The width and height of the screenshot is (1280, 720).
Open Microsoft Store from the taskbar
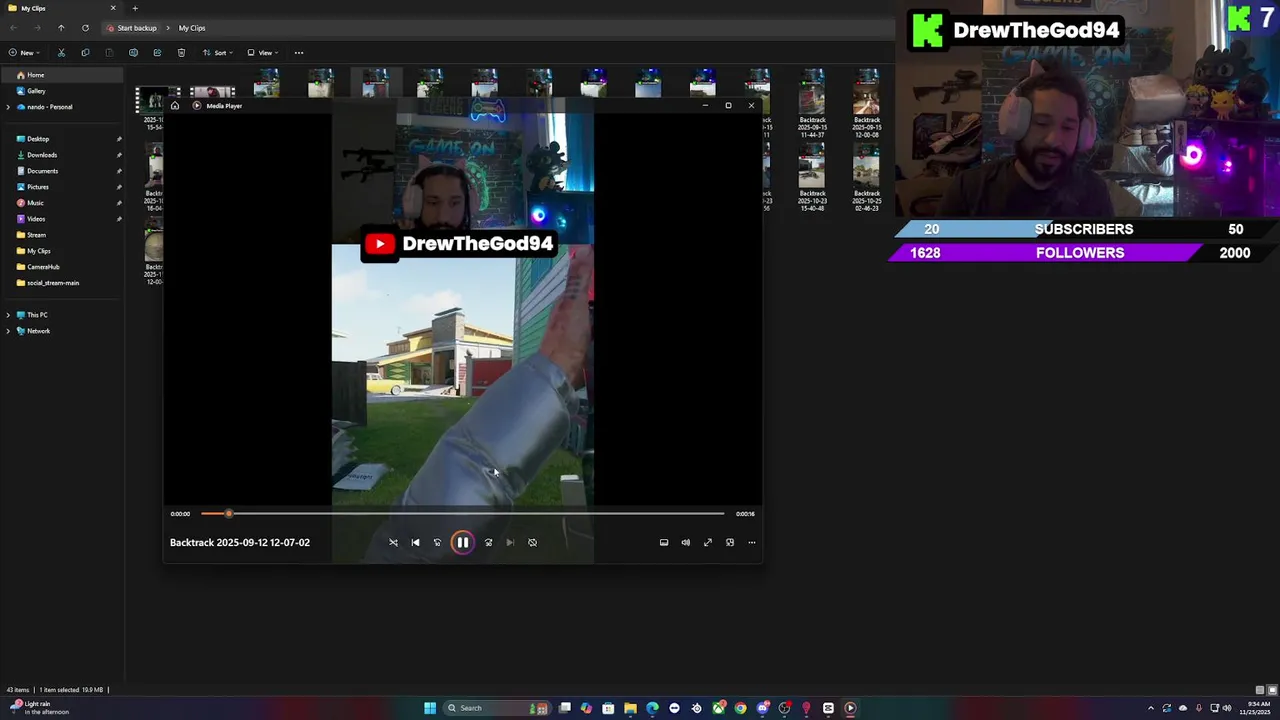pos(608,708)
